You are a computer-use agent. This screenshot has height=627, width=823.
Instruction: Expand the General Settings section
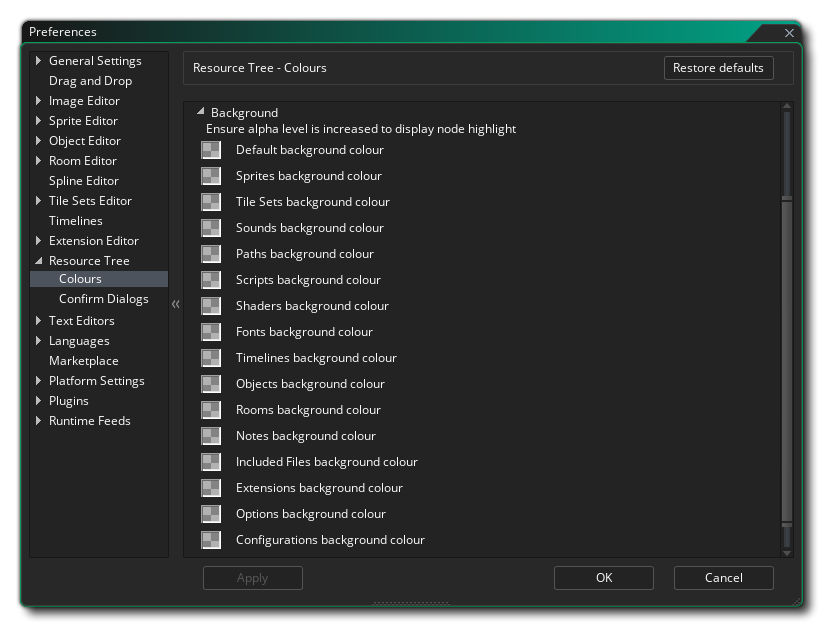(x=40, y=60)
